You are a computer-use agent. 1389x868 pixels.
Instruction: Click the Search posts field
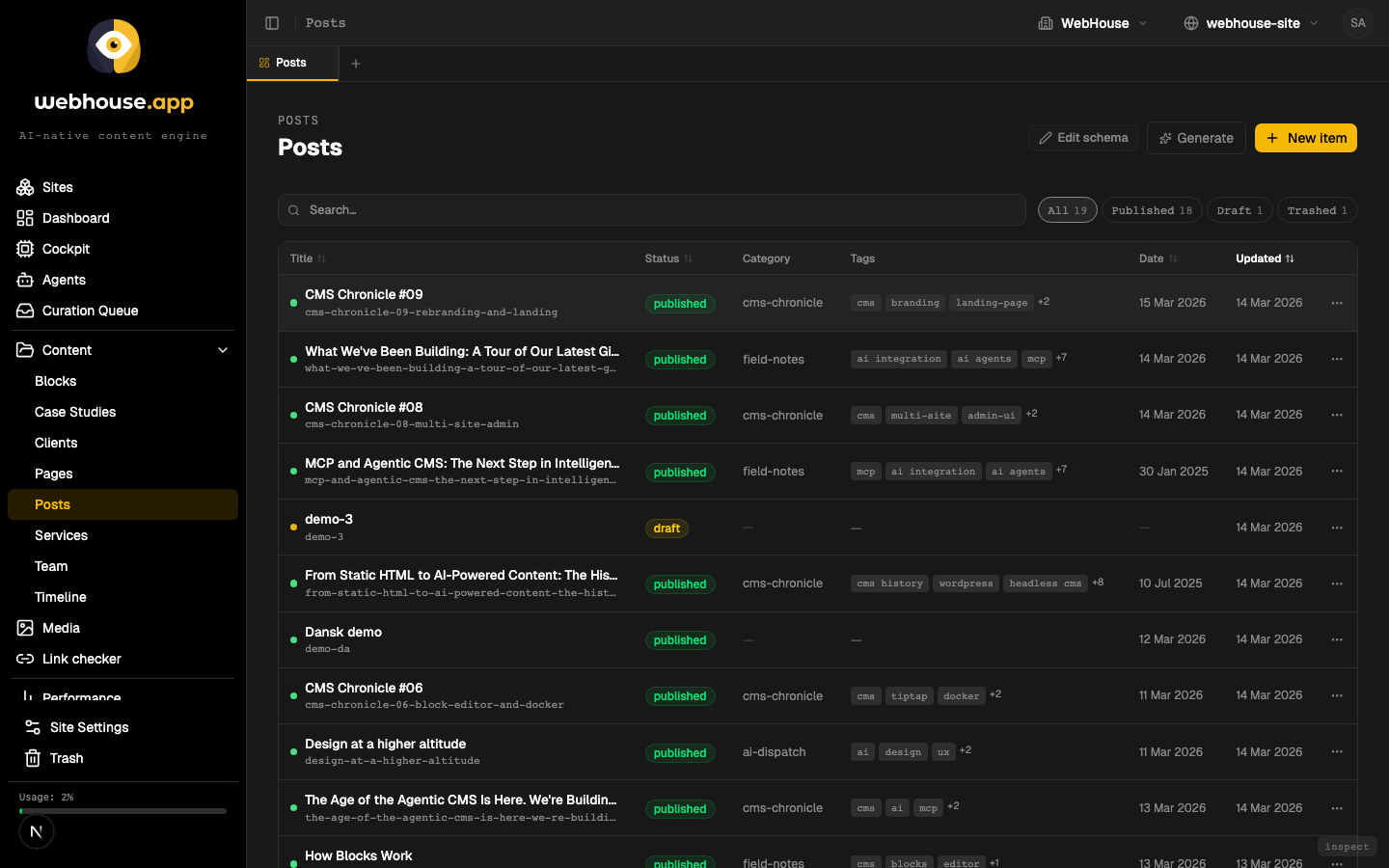[x=652, y=210]
